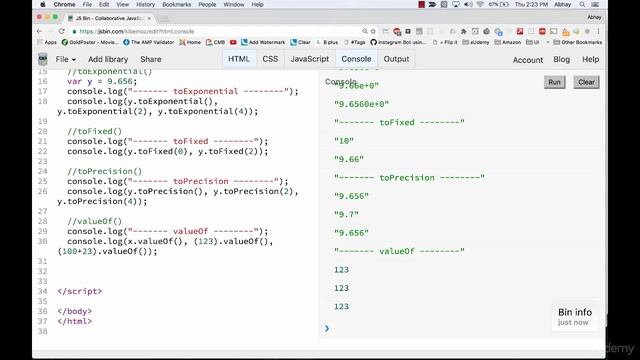Reload the page
Image resolution: width=640 pixels, height=360 pixels.
click(62, 31)
